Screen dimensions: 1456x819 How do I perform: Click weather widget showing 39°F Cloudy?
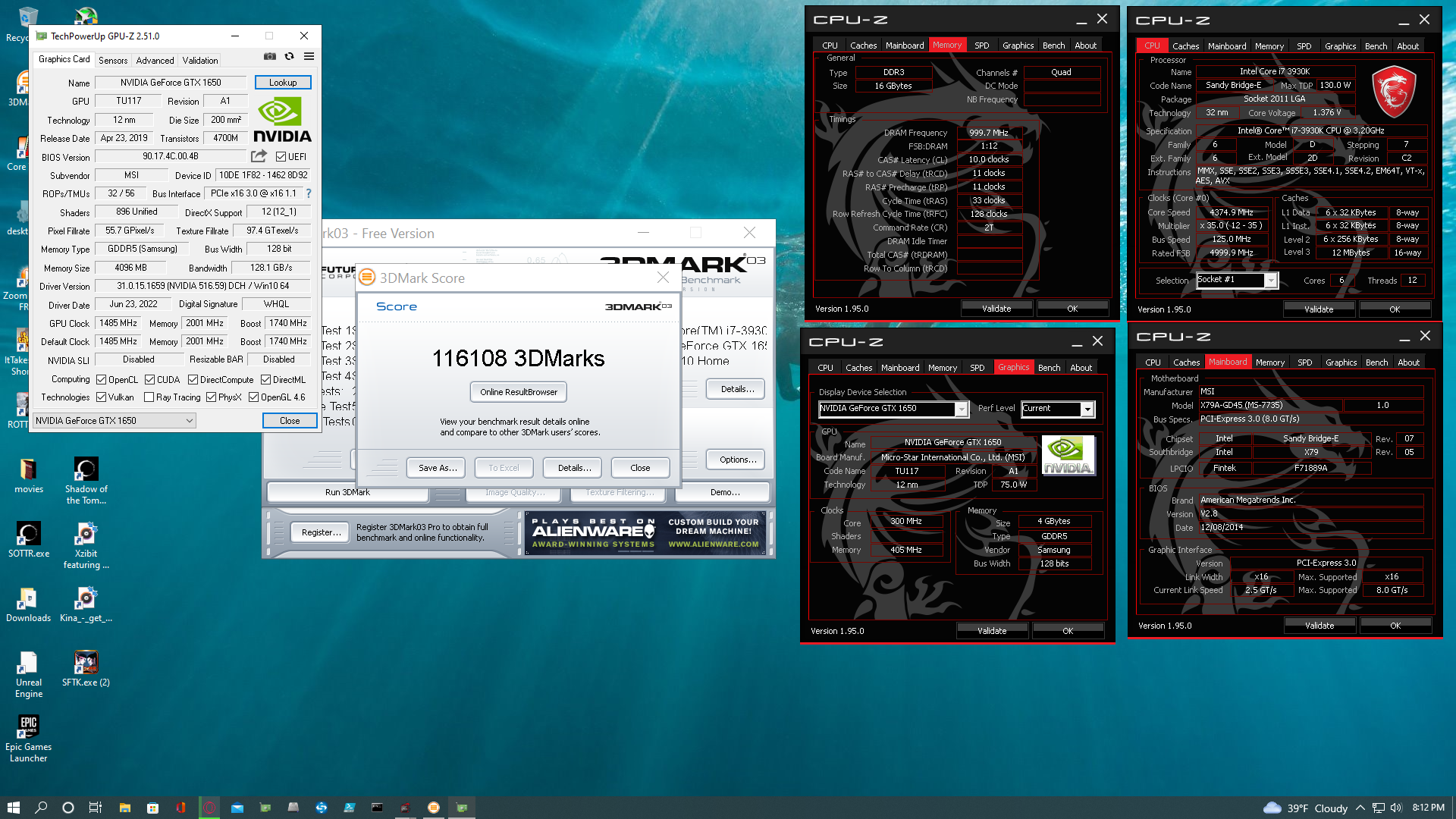coord(1305,808)
